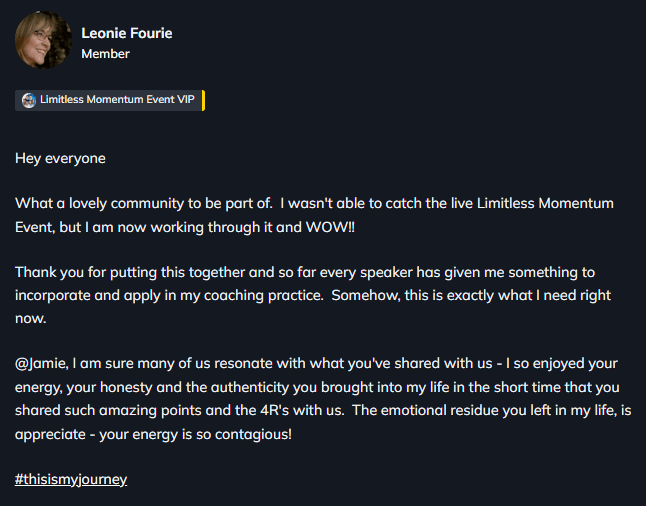646x506 pixels.
Task: Click the small icon inside the VIP badge
Action: point(29,100)
